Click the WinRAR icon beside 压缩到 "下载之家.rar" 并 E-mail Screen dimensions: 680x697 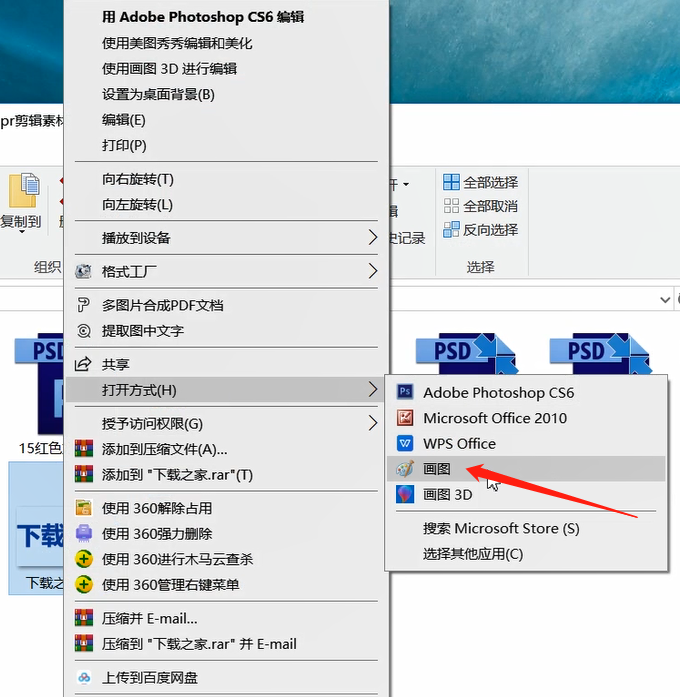84,643
